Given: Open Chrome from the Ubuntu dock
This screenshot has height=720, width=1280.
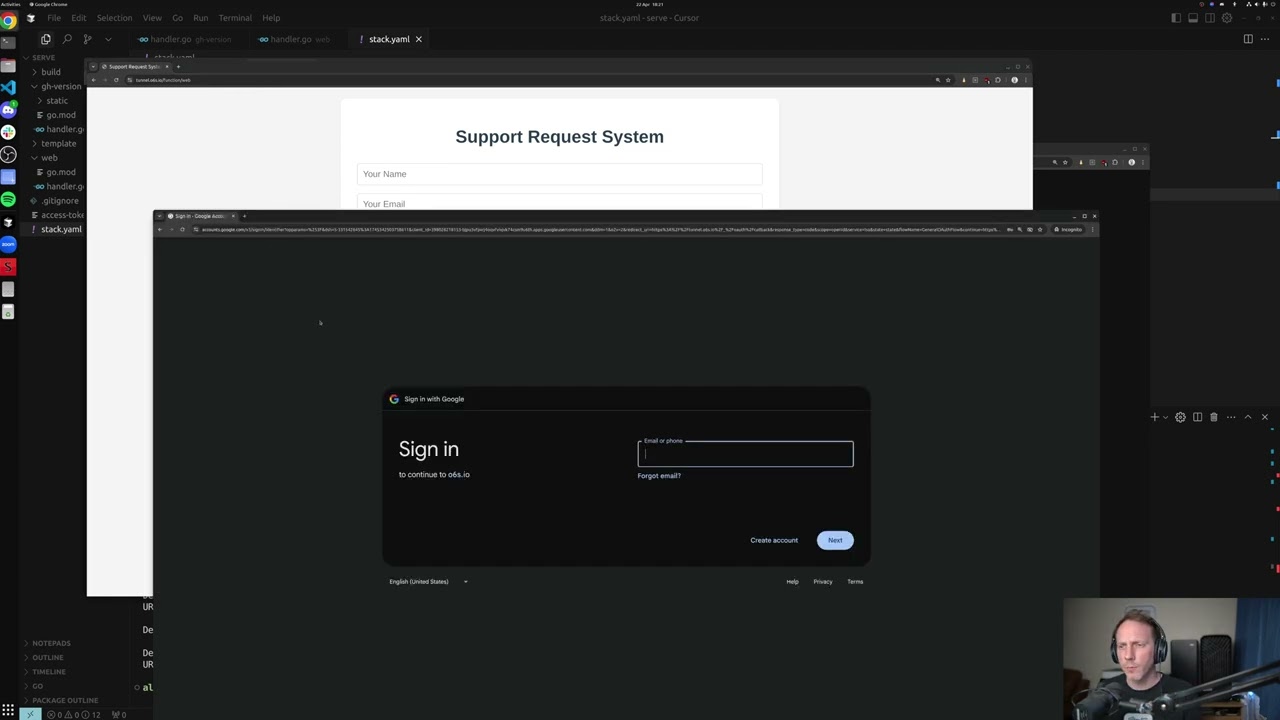Looking at the screenshot, I should coord(8,20).
